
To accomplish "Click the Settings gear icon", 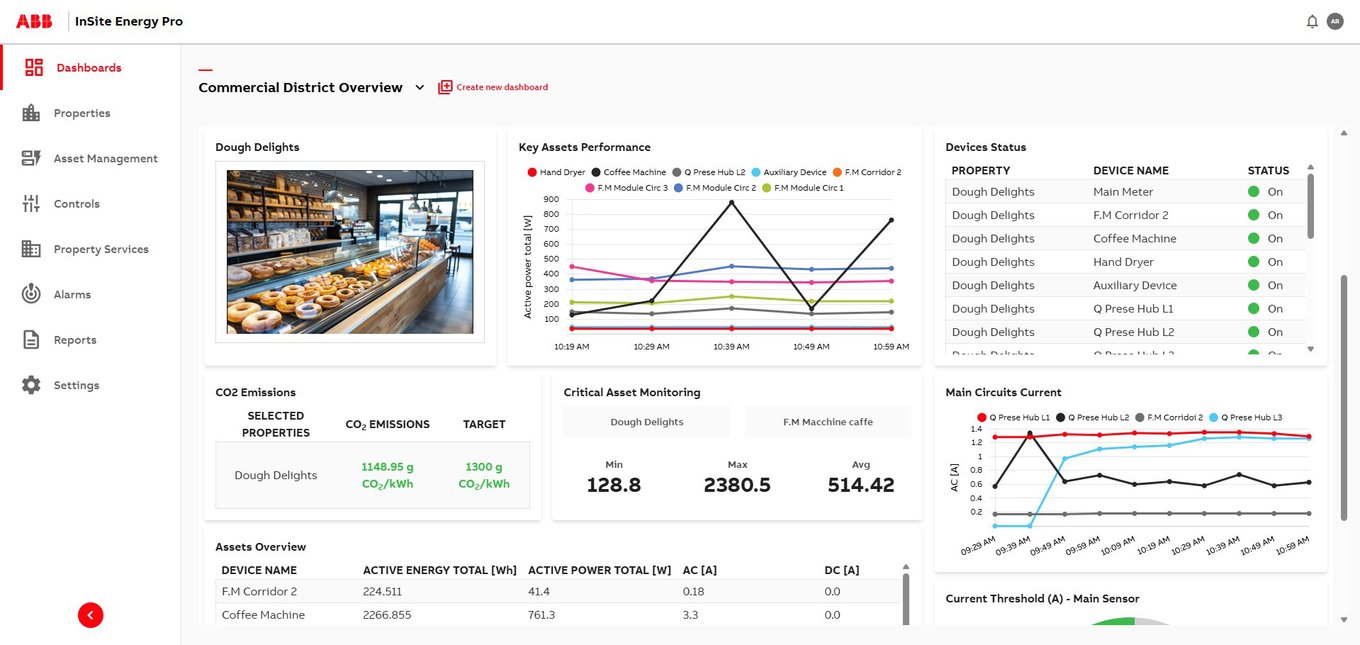I will [31, 385].
